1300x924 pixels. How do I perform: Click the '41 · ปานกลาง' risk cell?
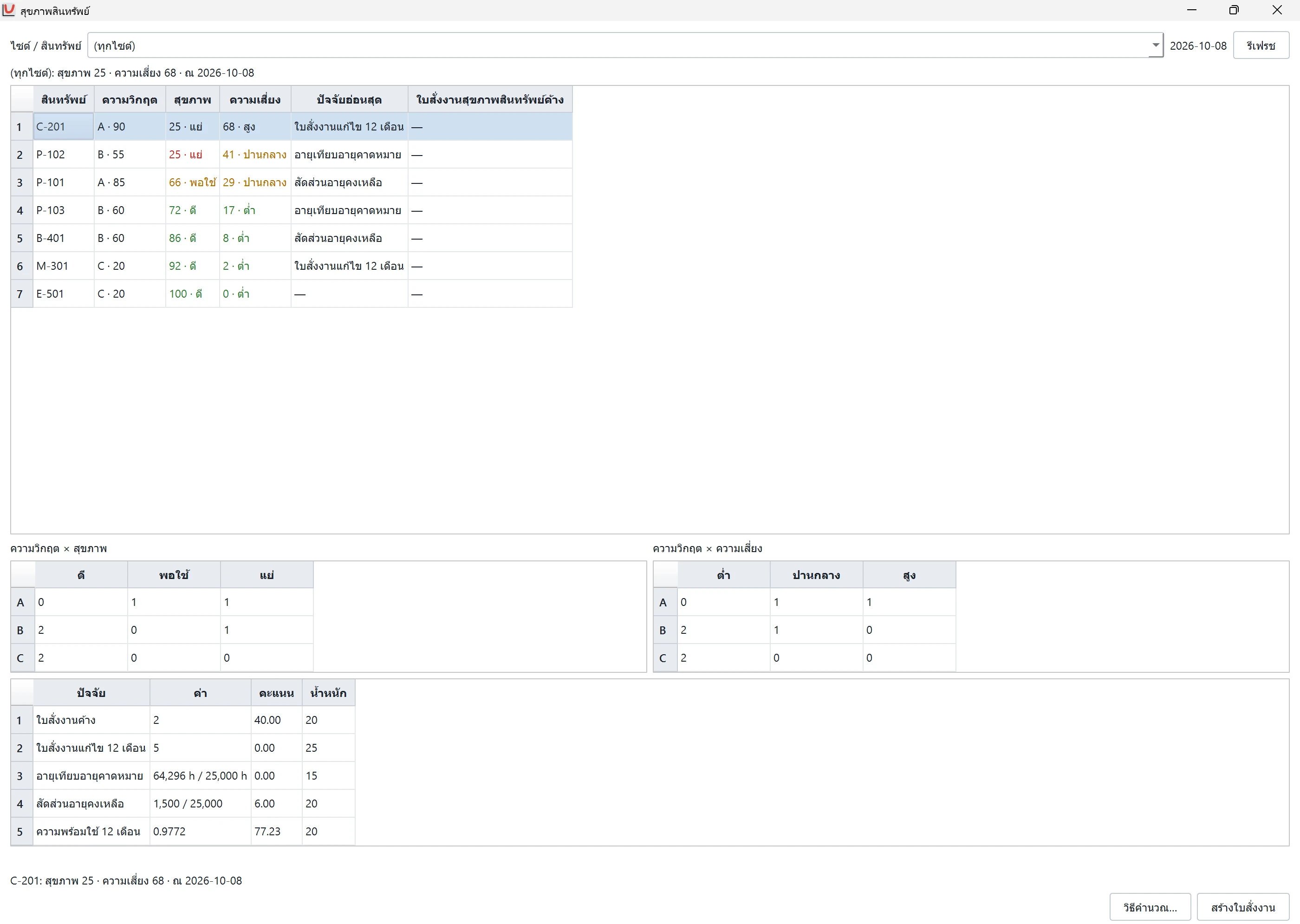click(x=255, y=154)
